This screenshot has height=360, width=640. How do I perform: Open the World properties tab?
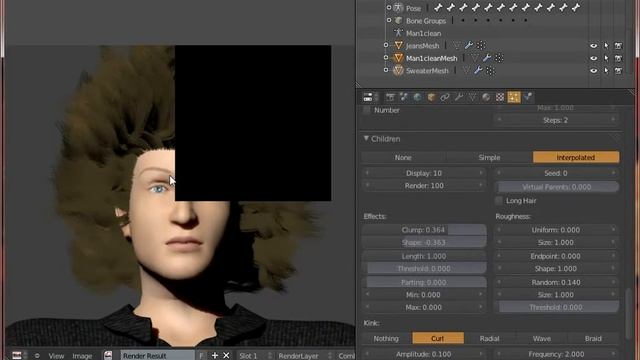(x=417, y=97)
